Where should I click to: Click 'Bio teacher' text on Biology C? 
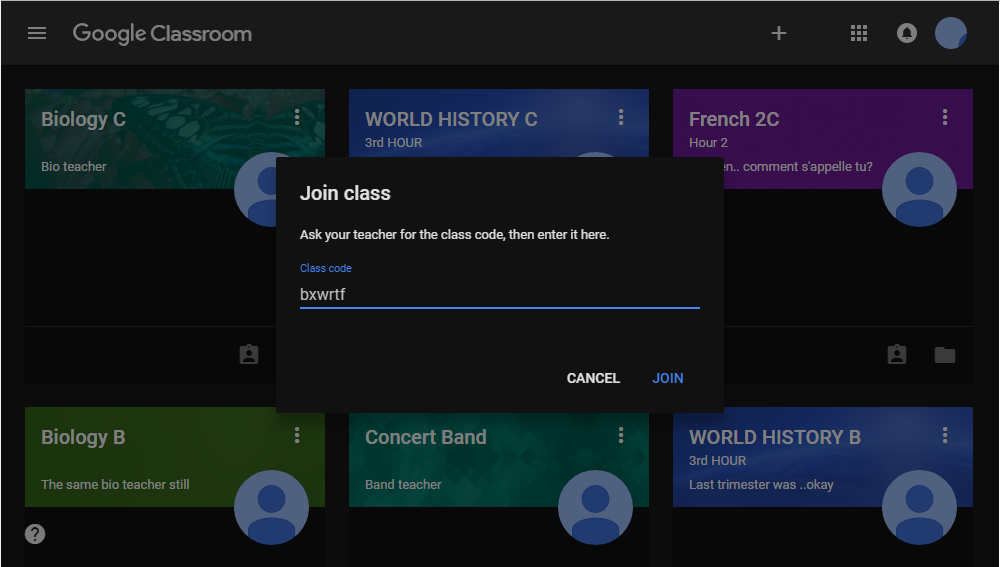(x=73, y=166)
